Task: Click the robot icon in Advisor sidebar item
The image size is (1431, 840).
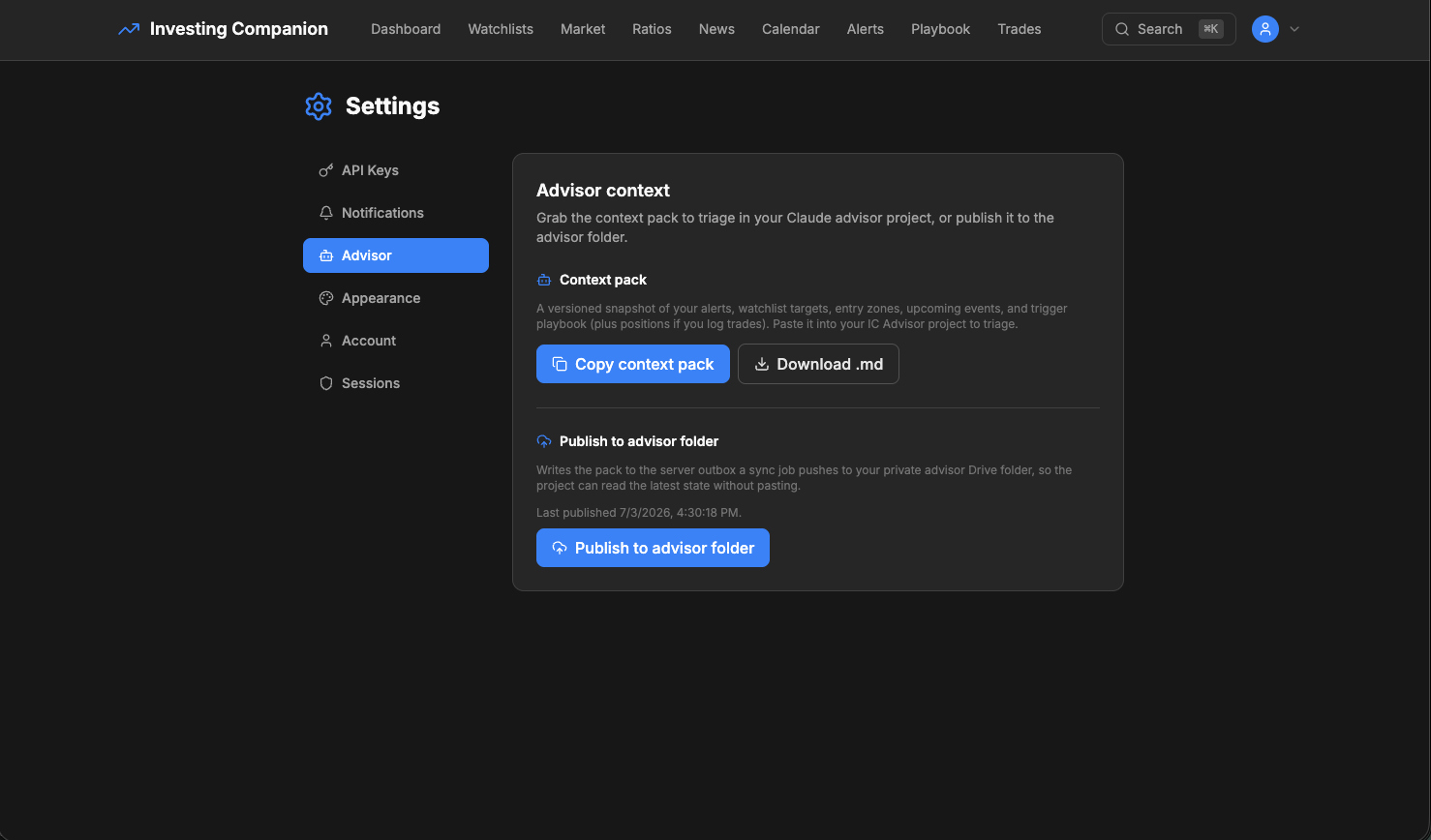Action: click(326, 255)
